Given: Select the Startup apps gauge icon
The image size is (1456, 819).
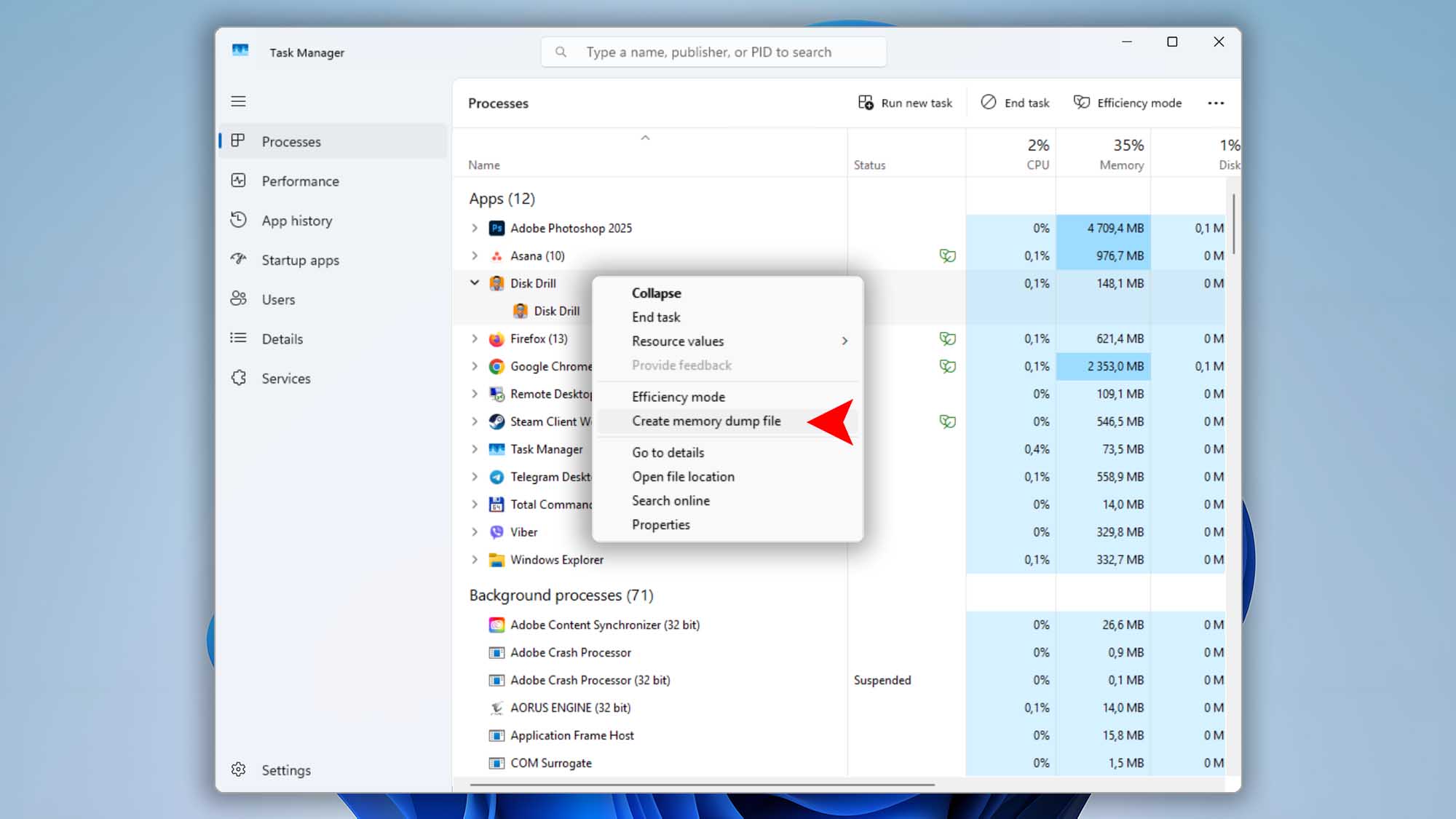Looking at the screenshot, I should pos(238,259).
